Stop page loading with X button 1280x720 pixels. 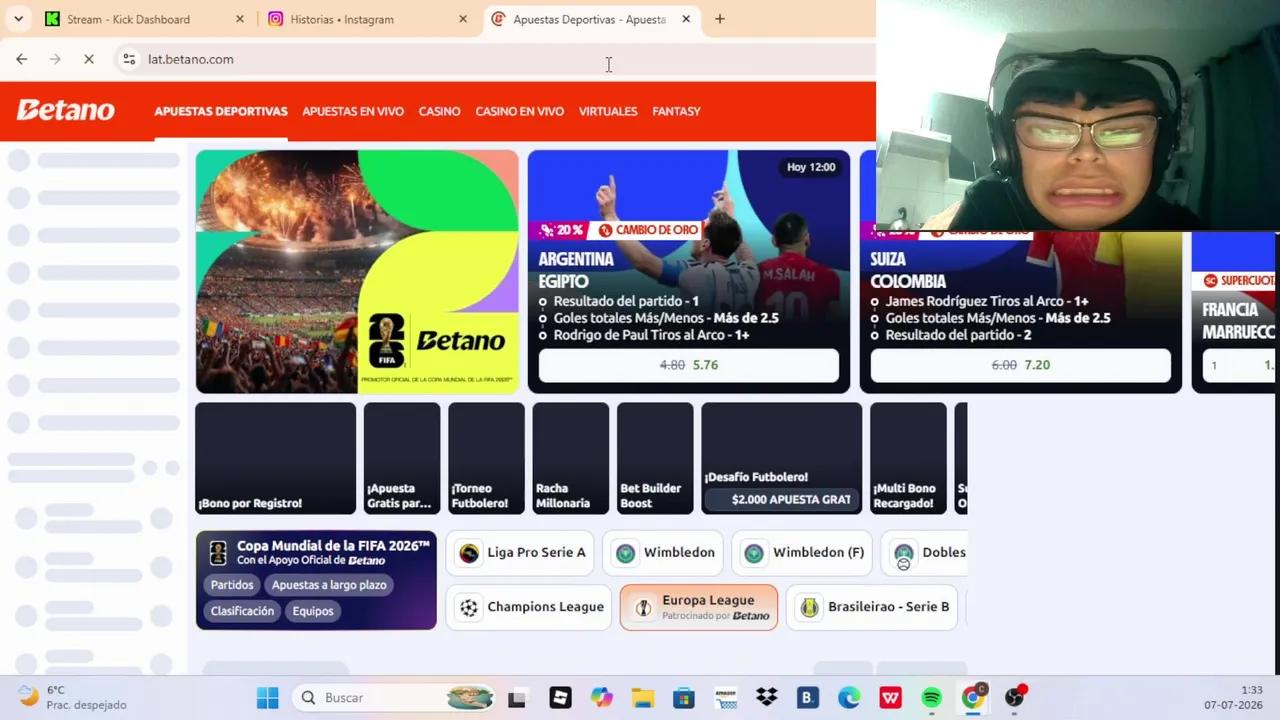point(88,59)
